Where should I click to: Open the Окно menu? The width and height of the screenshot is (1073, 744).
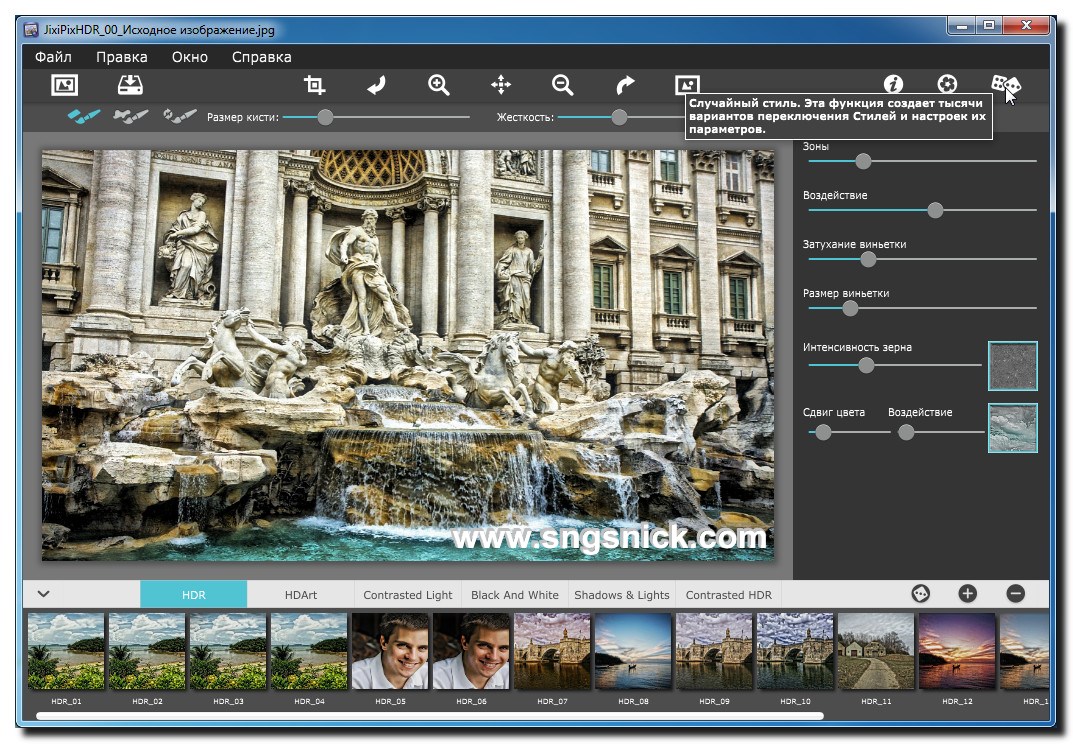pos(190,57)
